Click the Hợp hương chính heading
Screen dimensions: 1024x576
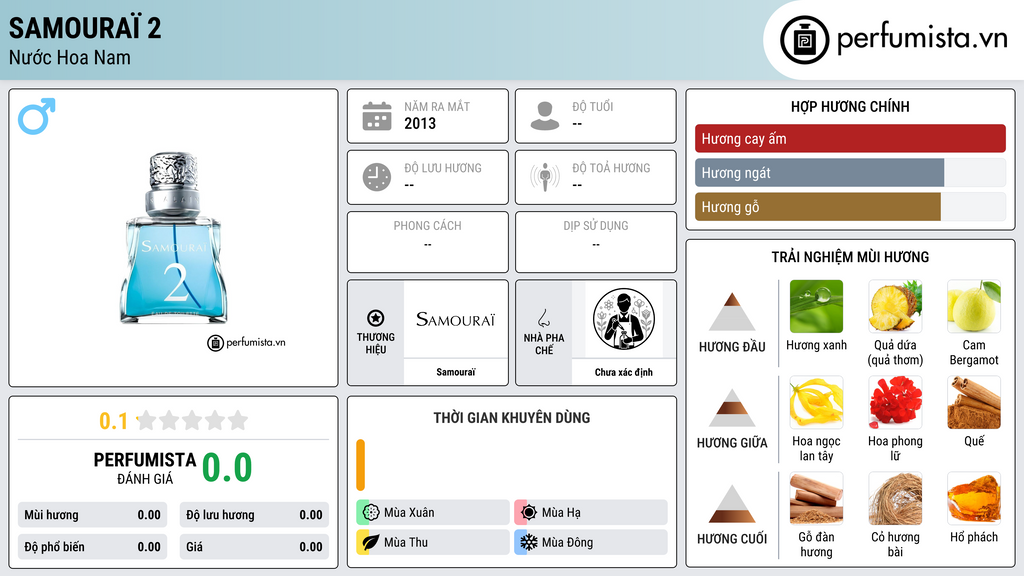point(850,106)
